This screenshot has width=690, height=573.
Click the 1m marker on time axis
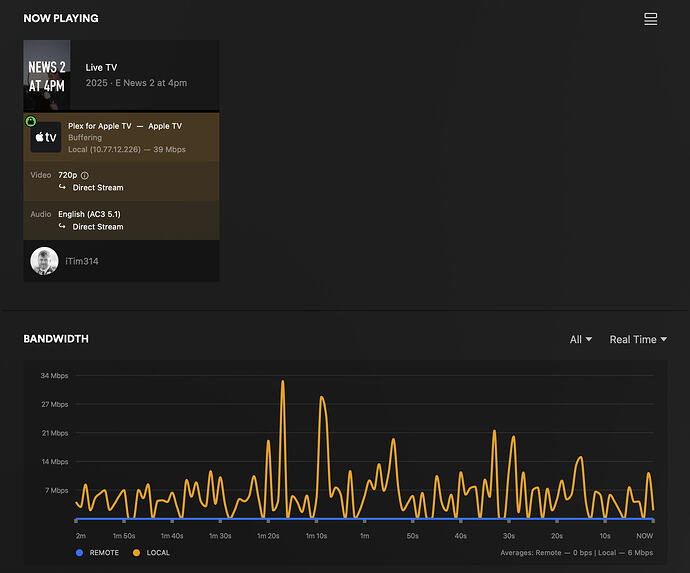(x=364, y=536)
